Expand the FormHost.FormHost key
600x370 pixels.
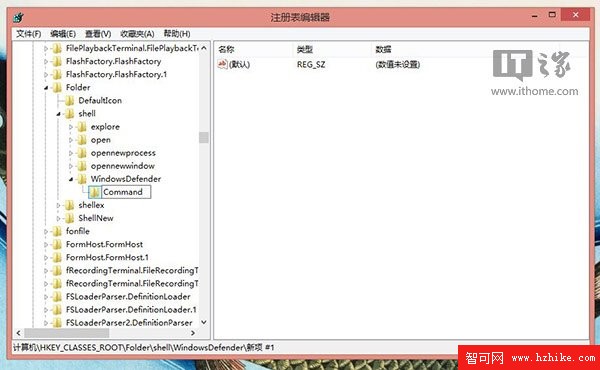point(46,244)
